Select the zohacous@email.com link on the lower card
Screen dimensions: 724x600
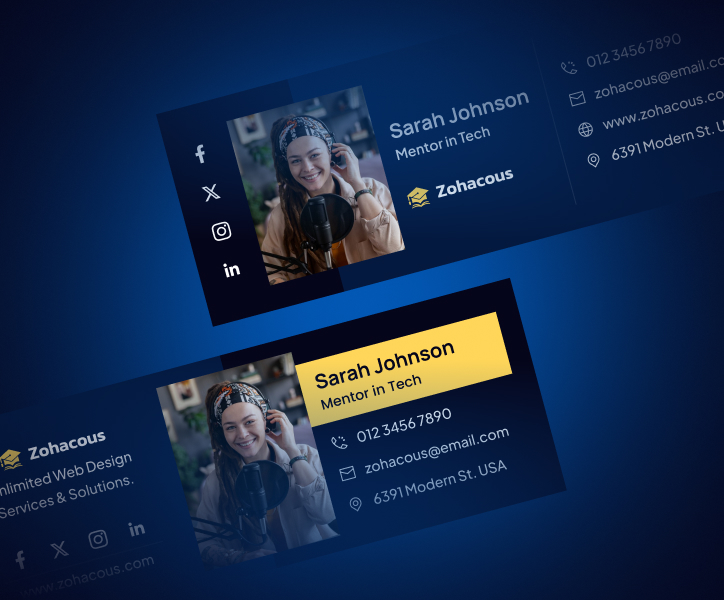(x=437, y=450)
